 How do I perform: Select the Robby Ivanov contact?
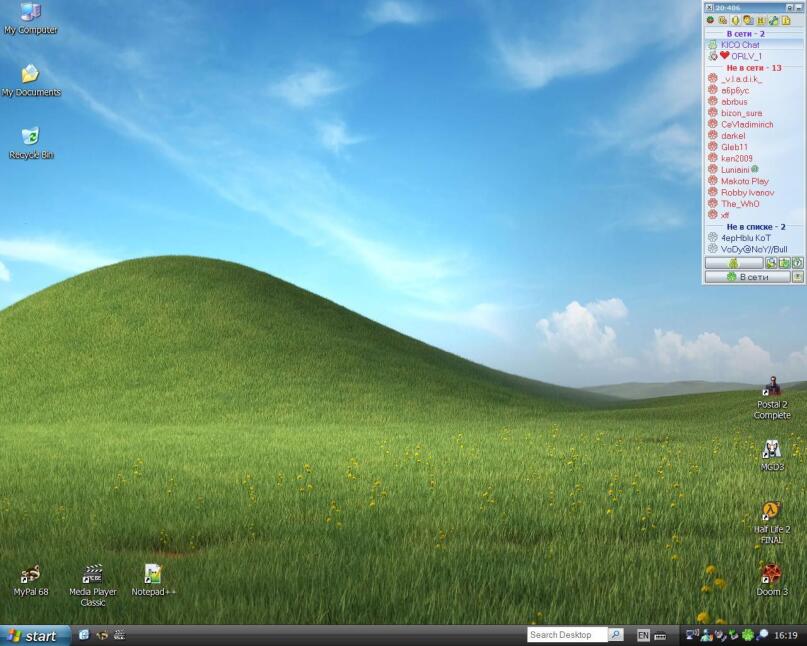point(753,192)
